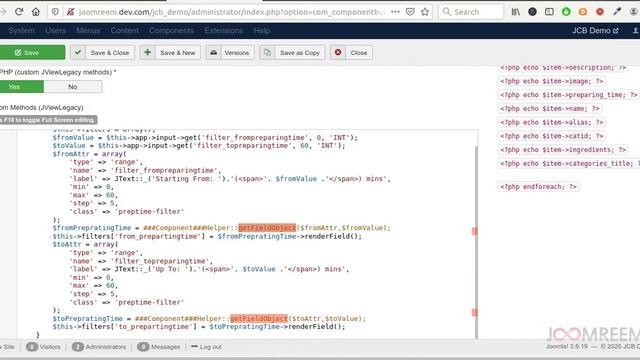Open the eyedropper color picker extension
Screen dimensions: 640x360
click(617, 12)
